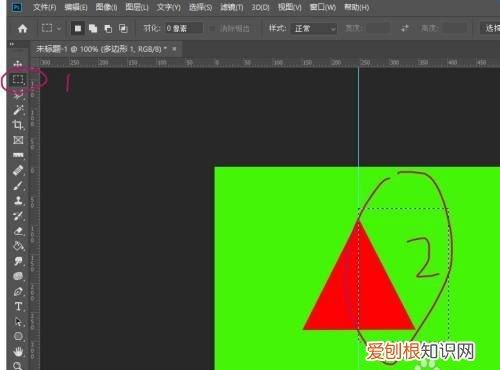Select the Lasso tool

point(18,95)
